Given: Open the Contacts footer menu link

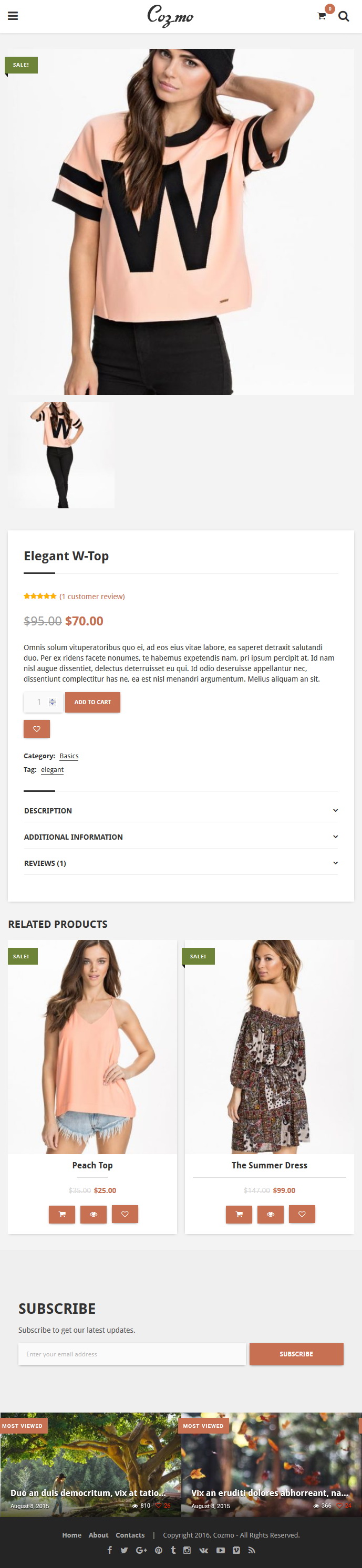Looking at the screenshot, I should click(x=130, y=1534).
